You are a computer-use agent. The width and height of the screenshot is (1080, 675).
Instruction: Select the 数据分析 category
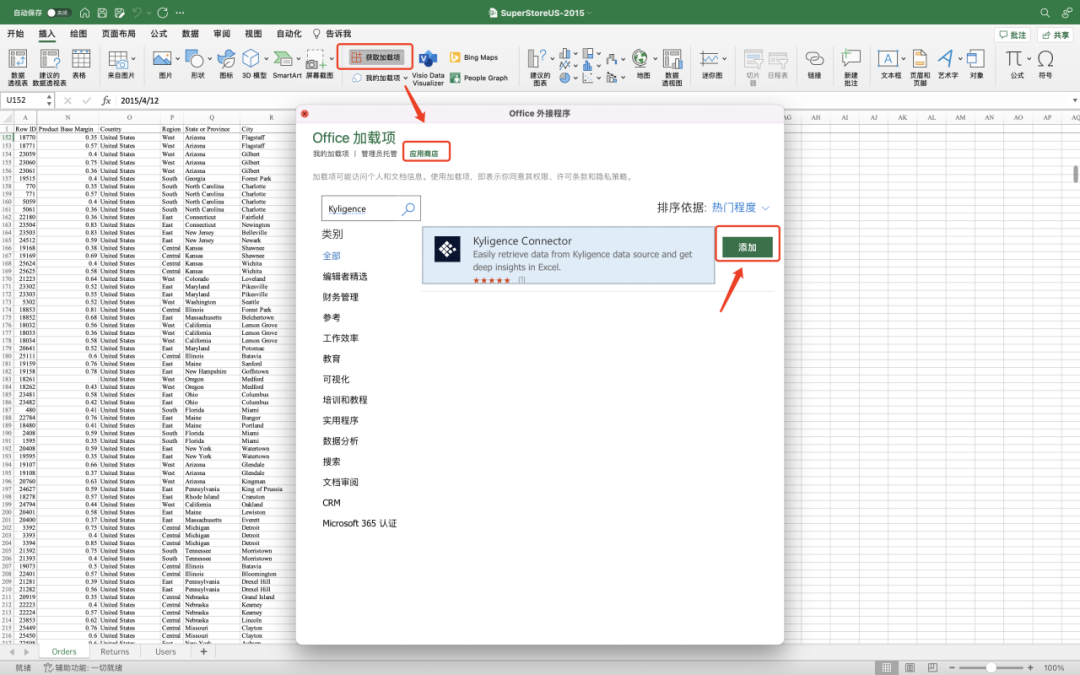point(340,441)
